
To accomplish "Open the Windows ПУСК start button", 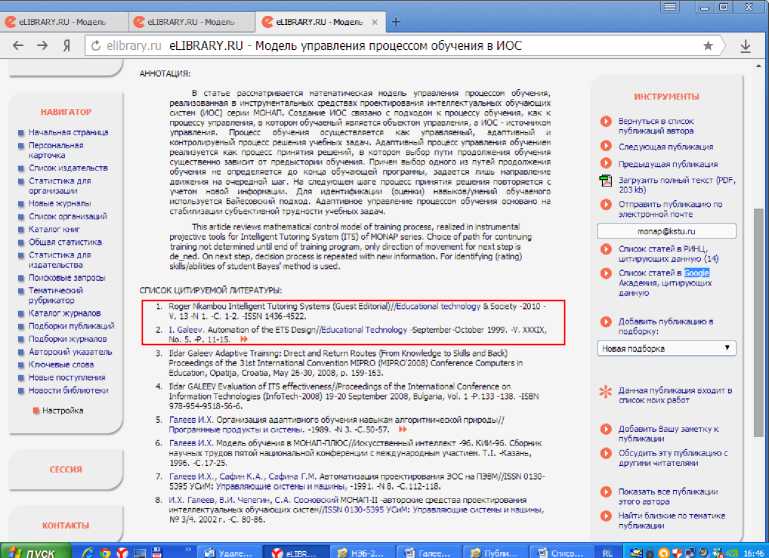I will click(35, 553).
